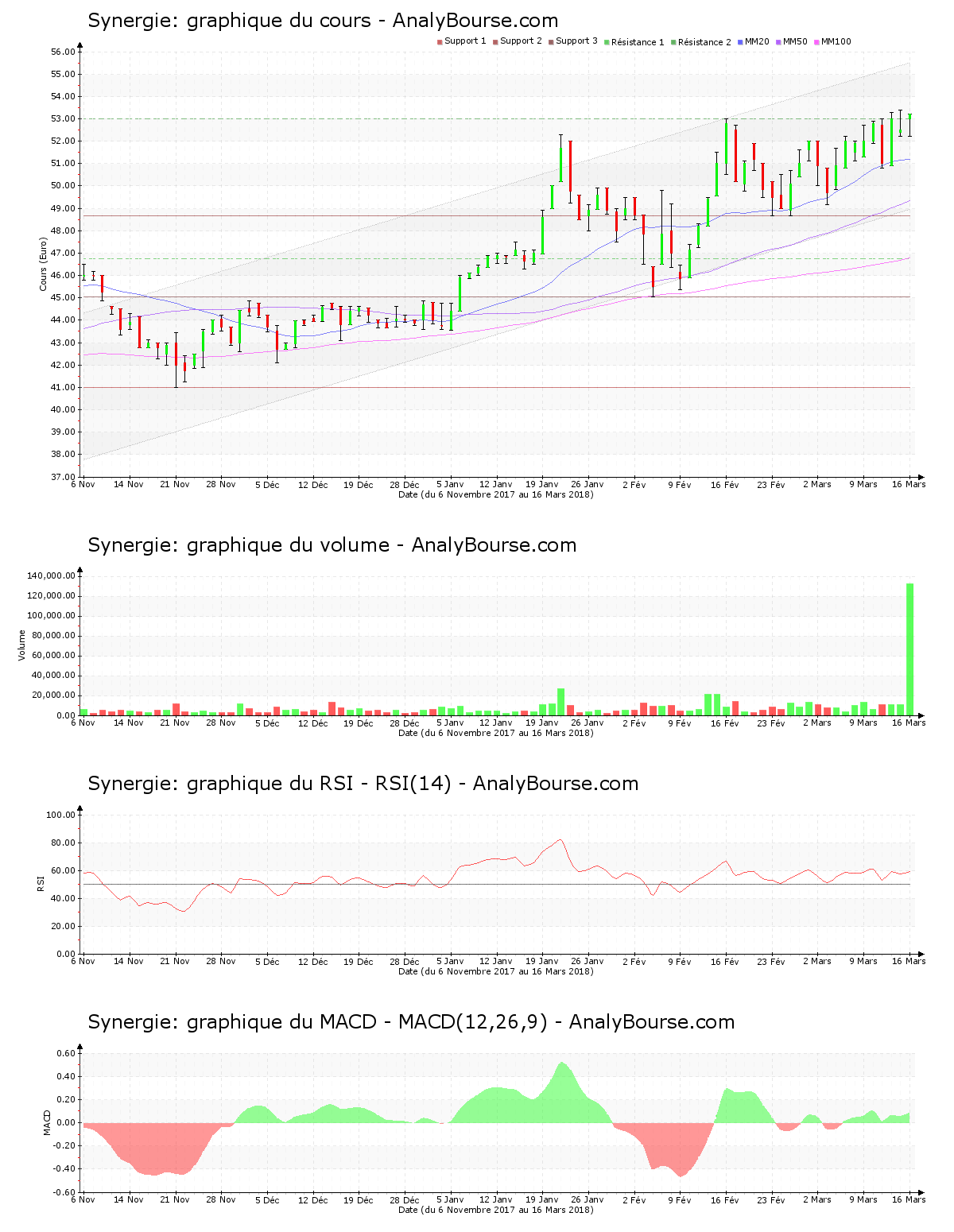
Task: Click the 20,000.00 volume axis value
Action: coord(53,695)
